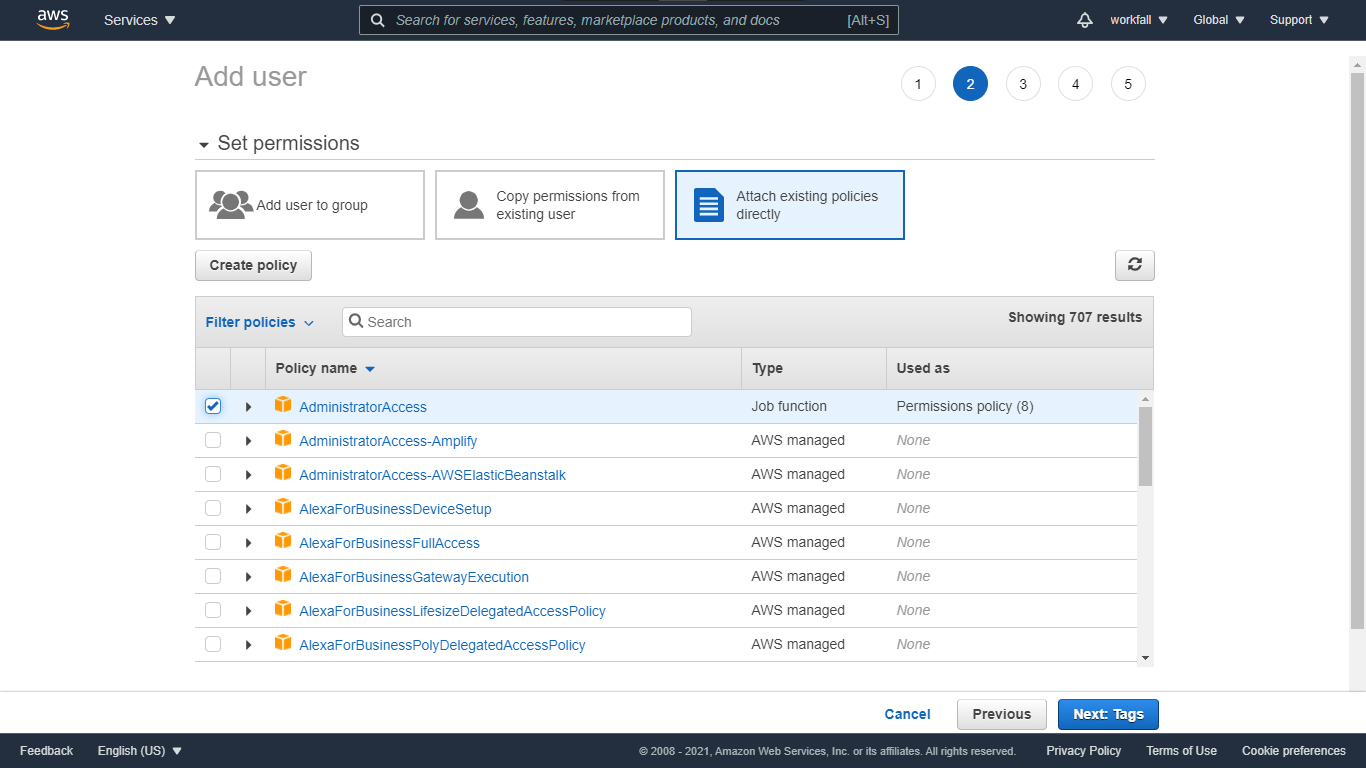Click the Add user to group people icon
1366x768 pixels.
click(x=231, y=205)
